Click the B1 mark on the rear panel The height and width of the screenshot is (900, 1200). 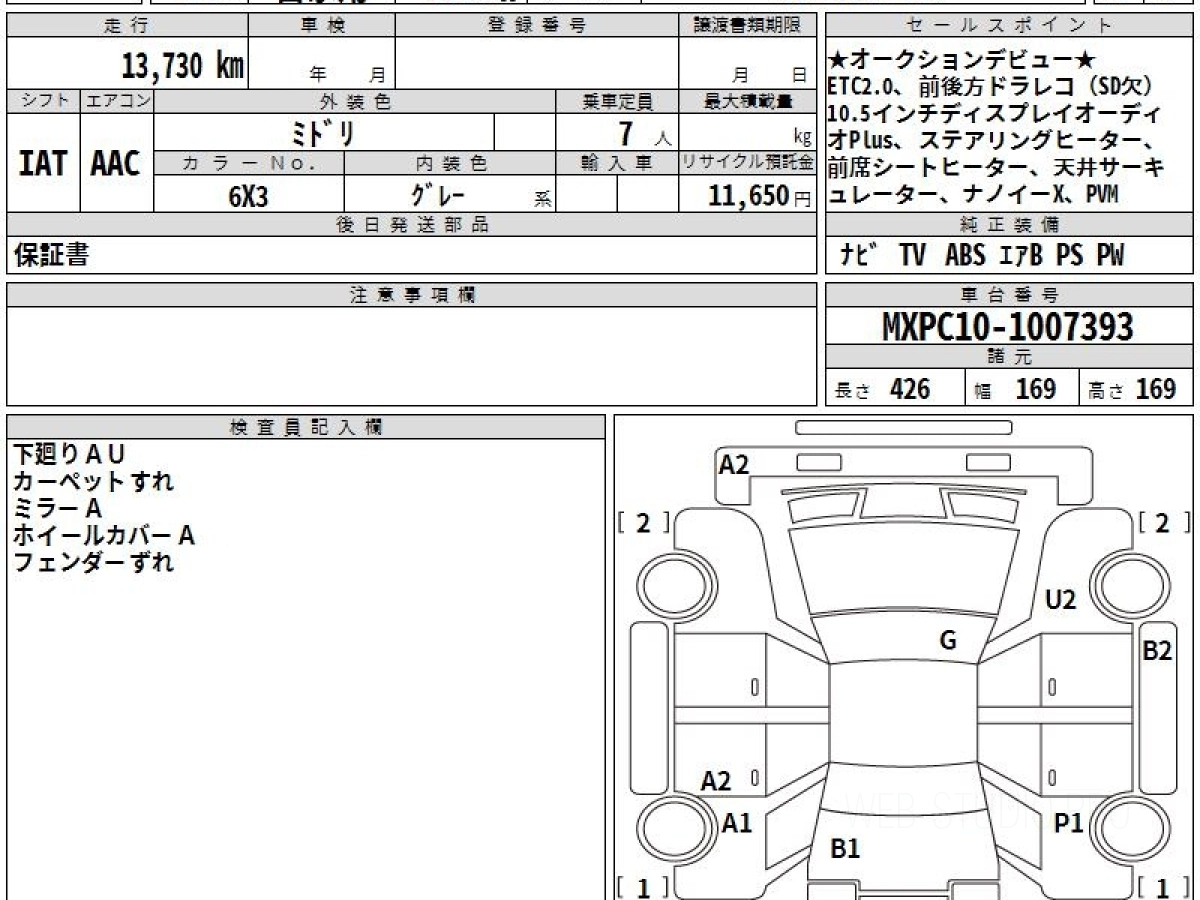pyautogui.click(x=845, y=849)
